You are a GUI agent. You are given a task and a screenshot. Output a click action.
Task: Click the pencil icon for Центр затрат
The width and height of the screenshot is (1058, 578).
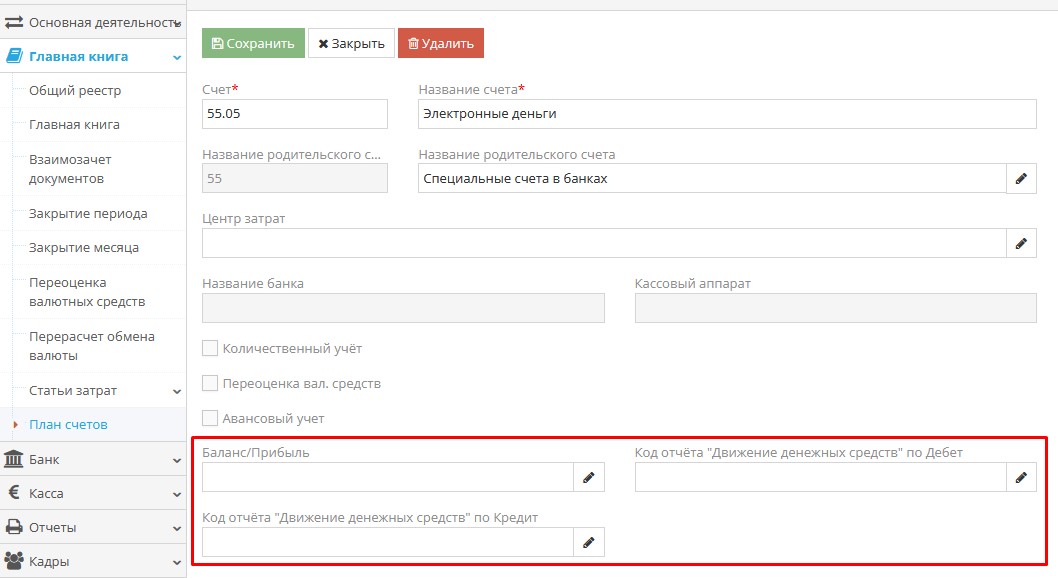coord(1022,242)
